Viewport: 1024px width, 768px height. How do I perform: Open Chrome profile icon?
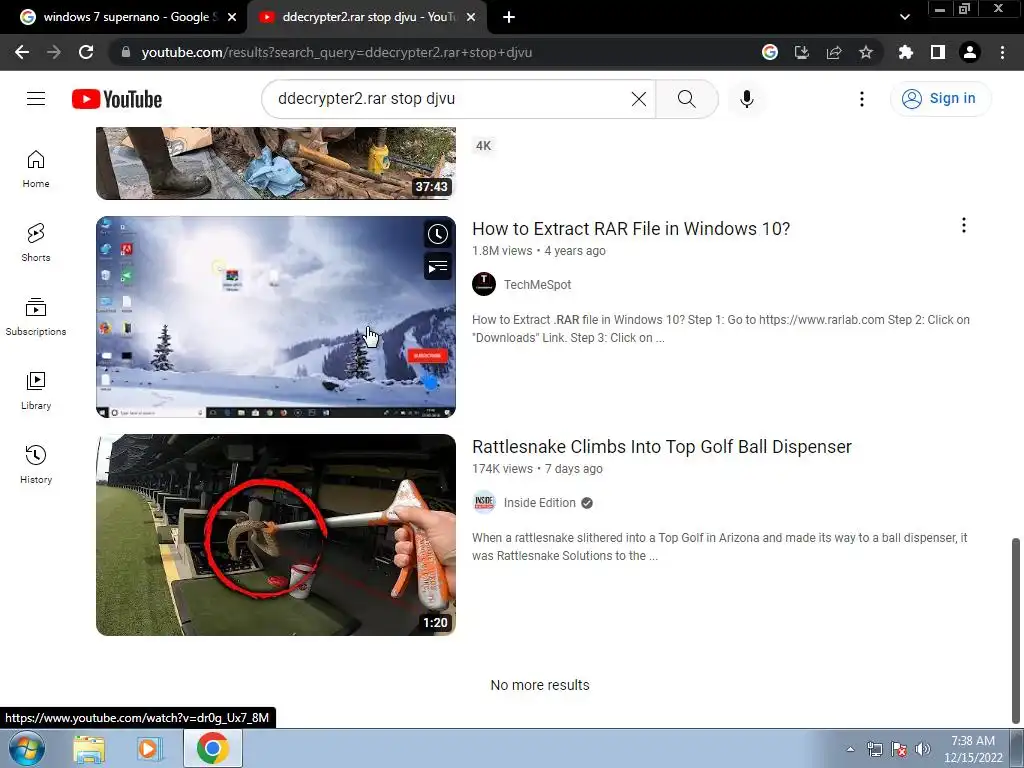970,52
